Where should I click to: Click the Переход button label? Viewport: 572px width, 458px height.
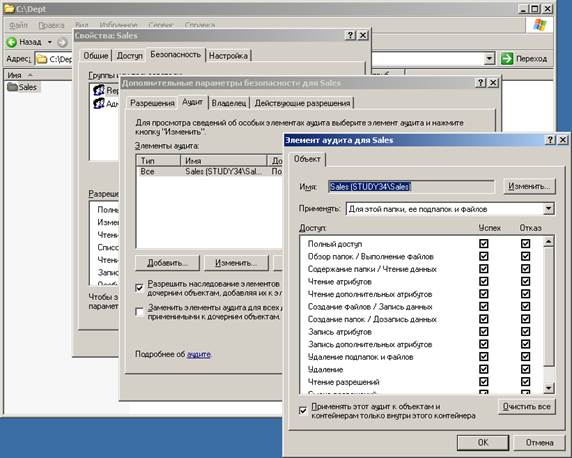tap(531, 59)
